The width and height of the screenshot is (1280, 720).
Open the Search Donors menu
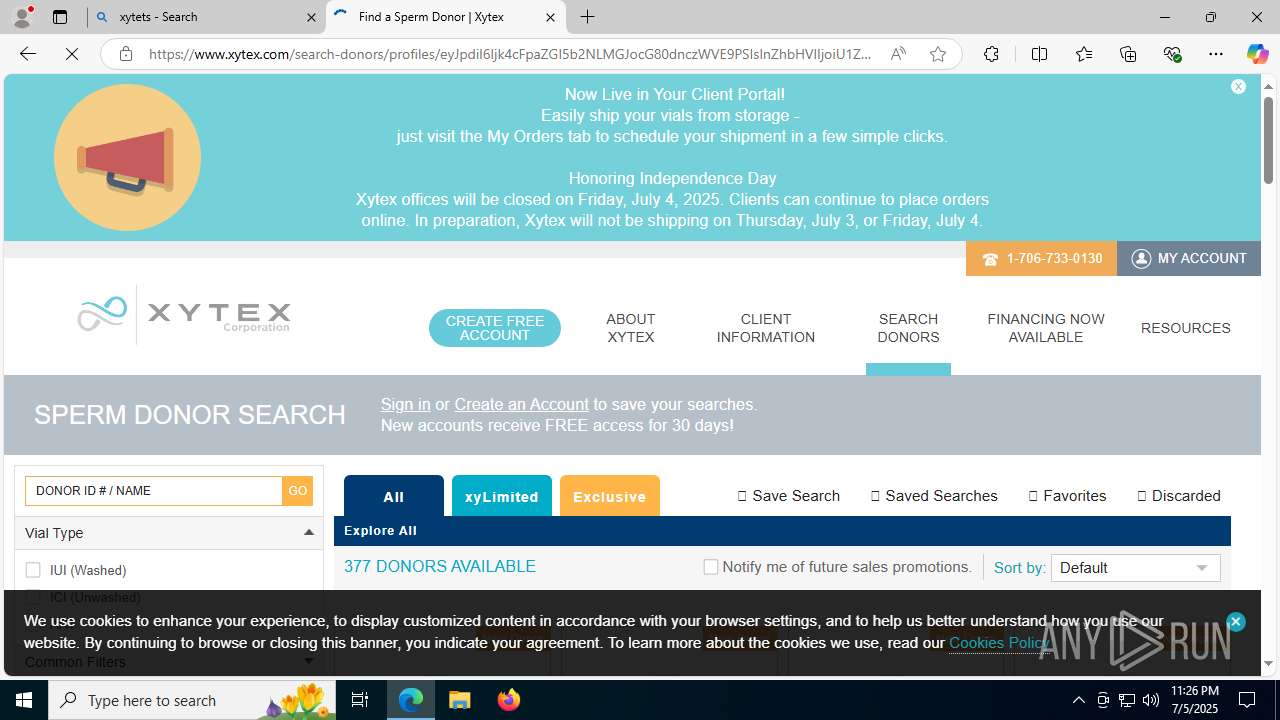[908, 328]
